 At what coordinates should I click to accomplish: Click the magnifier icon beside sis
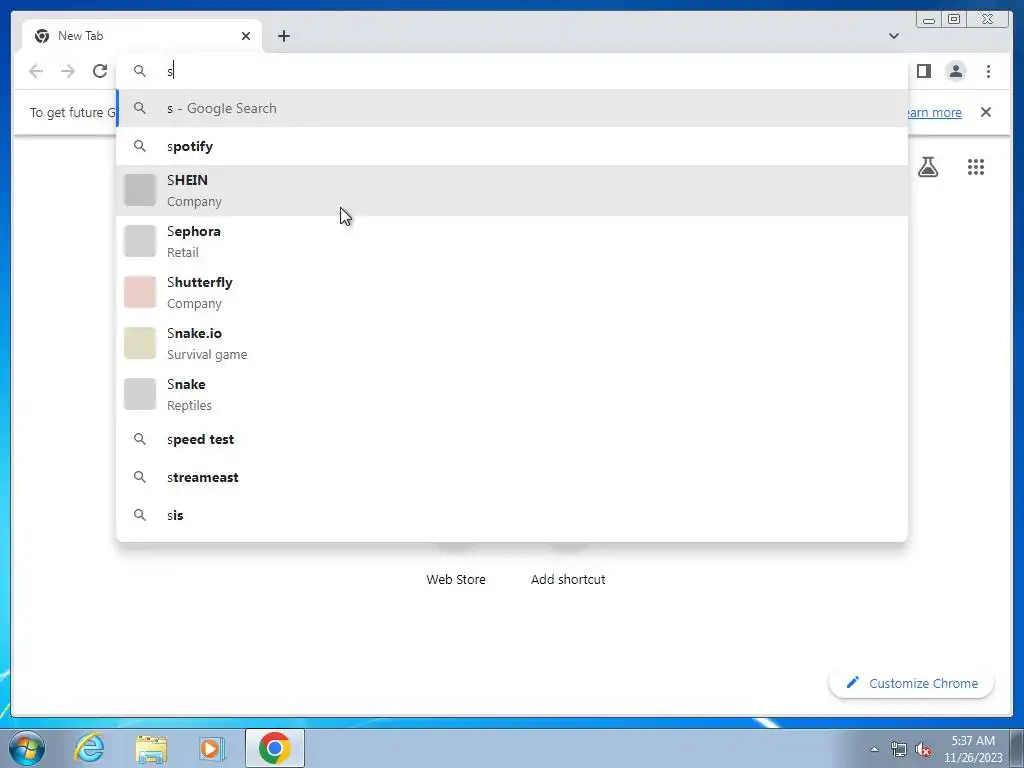point(140,515)
